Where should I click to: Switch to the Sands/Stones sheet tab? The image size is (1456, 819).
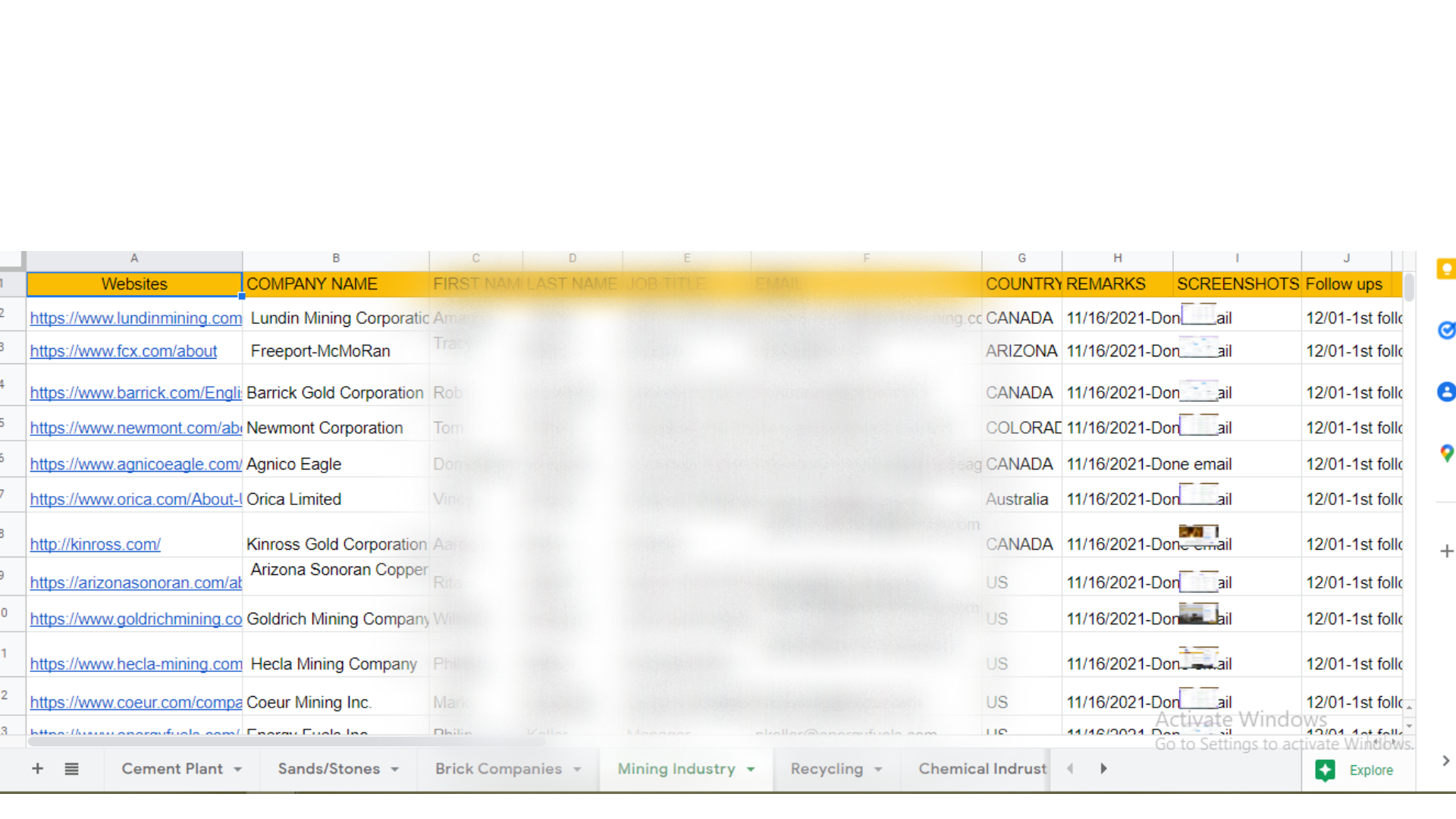coord(328,769)
